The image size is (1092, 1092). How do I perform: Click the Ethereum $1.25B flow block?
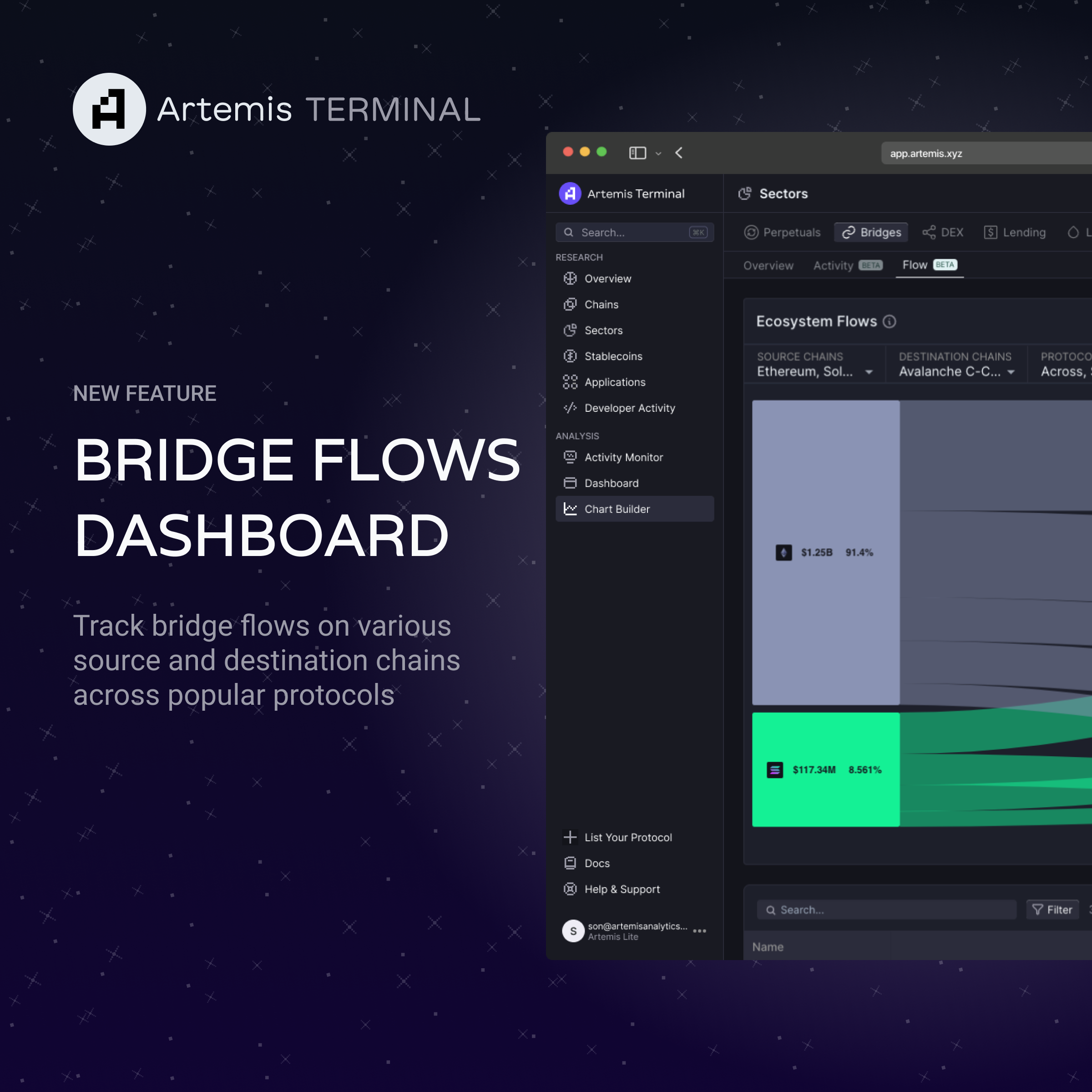pyautogui.click(x=826, y=552)
